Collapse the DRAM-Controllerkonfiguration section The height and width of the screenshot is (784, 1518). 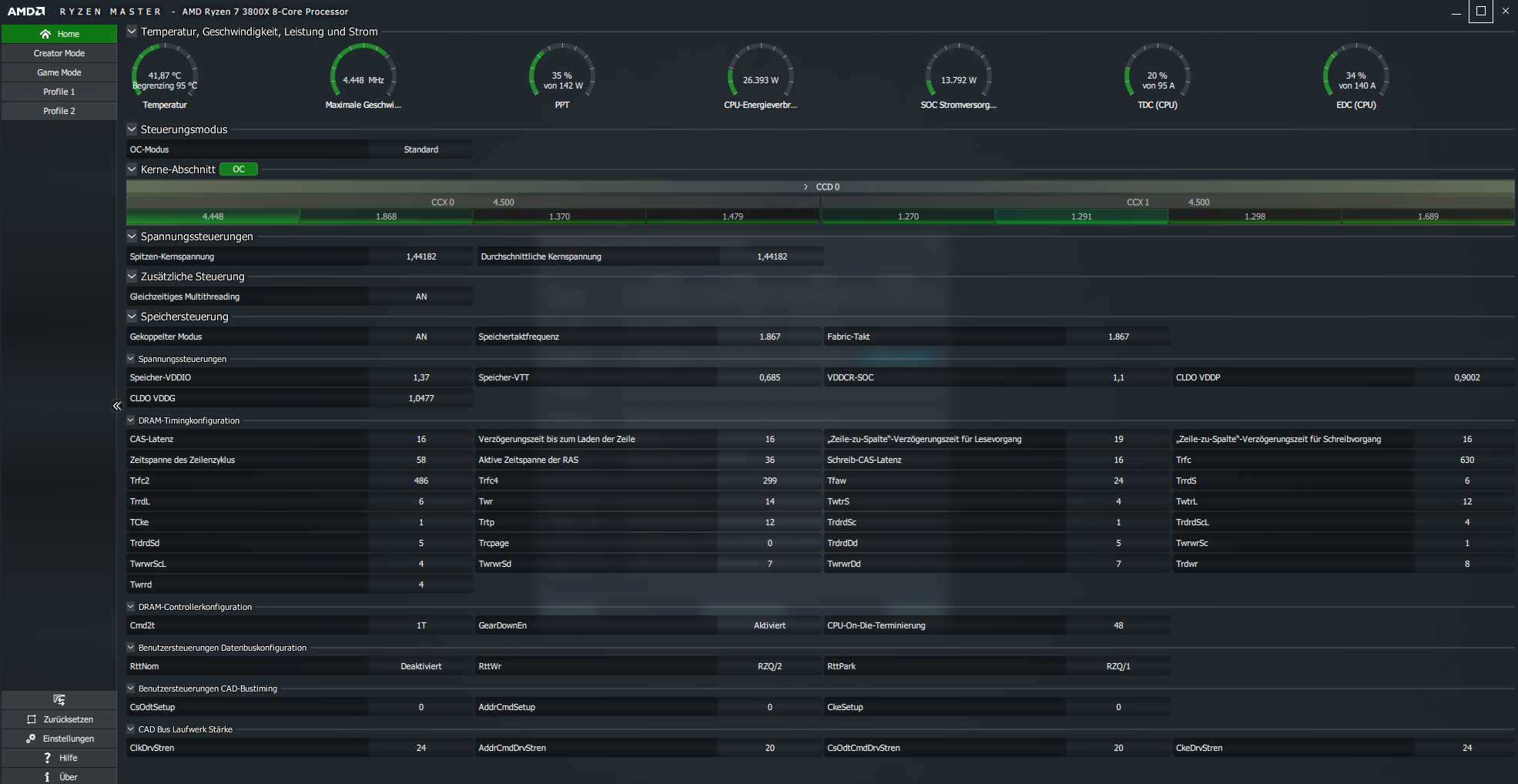point(131,607)
